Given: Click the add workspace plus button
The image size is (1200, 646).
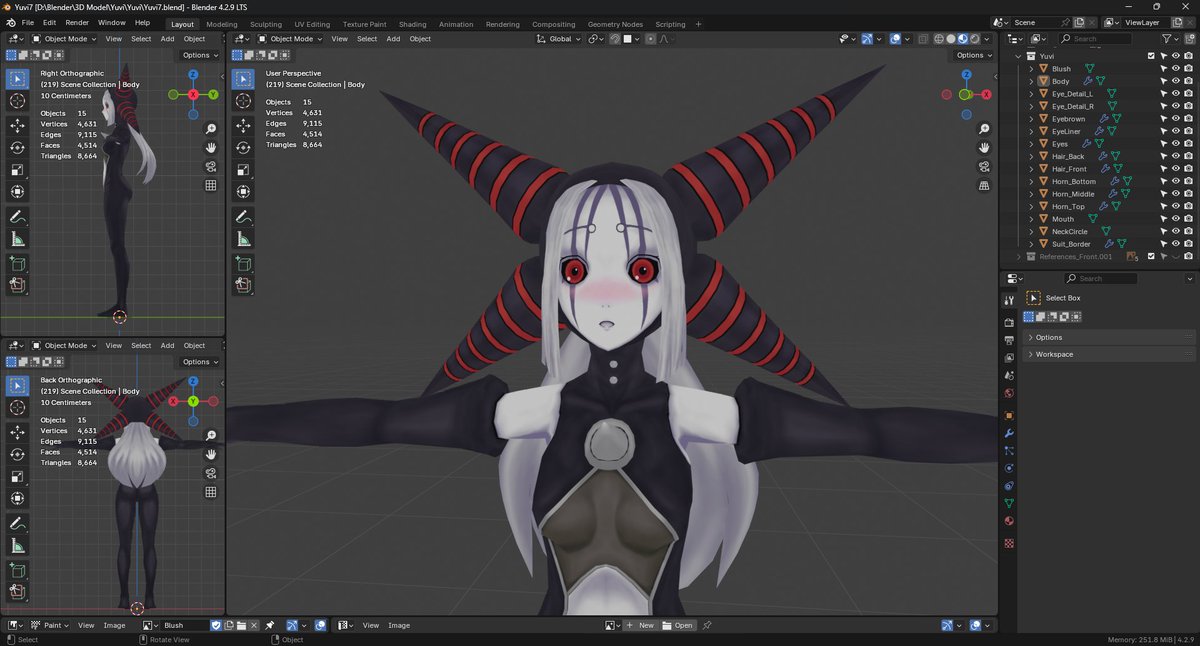Looking at the screenshot, I should pos(699,24).
